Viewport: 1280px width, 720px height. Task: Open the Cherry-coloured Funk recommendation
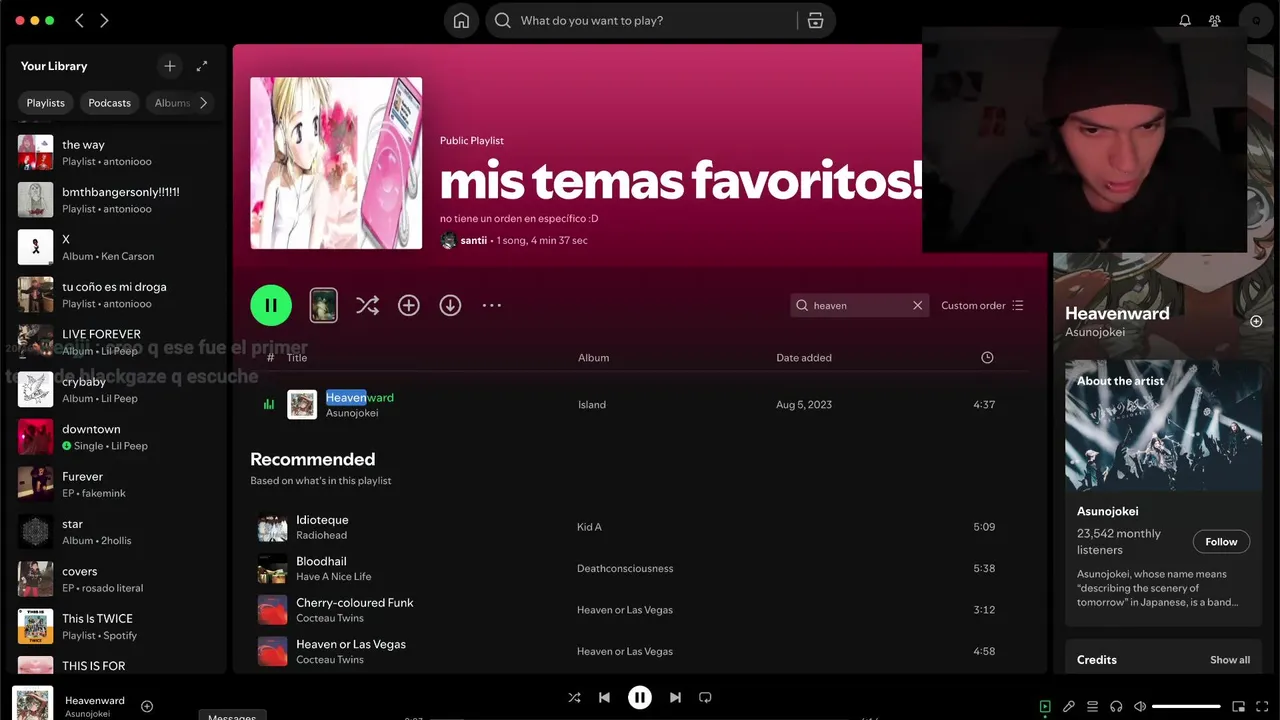click(640, 610)
